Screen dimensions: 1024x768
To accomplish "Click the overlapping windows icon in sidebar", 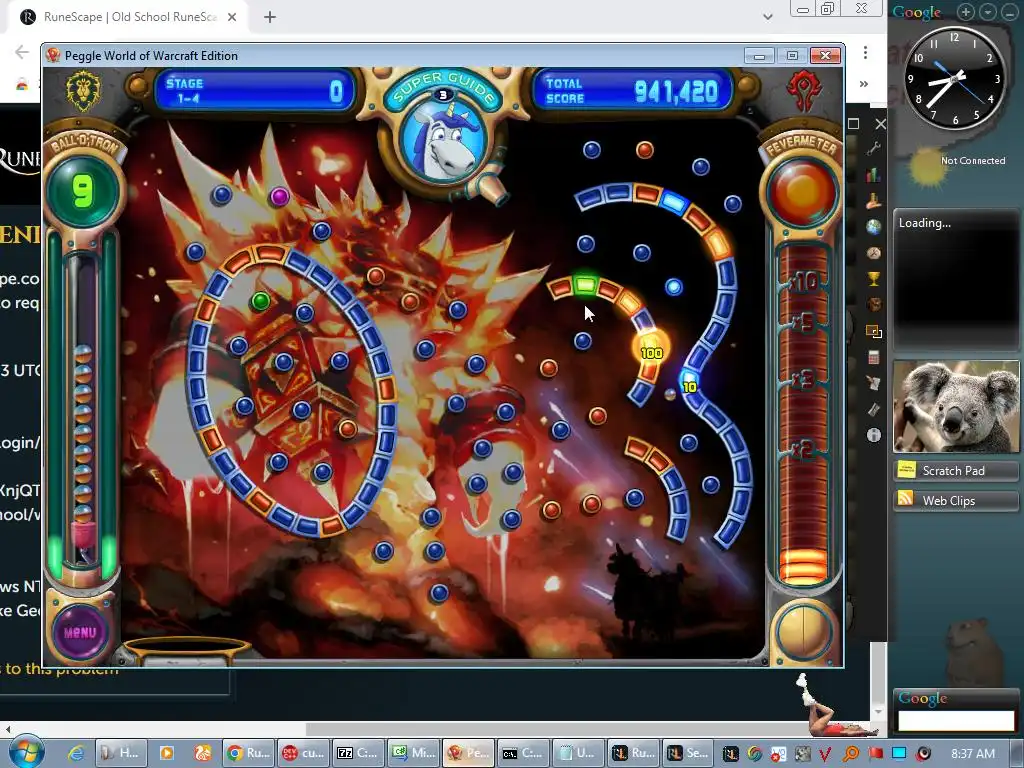I will point(874,331).
